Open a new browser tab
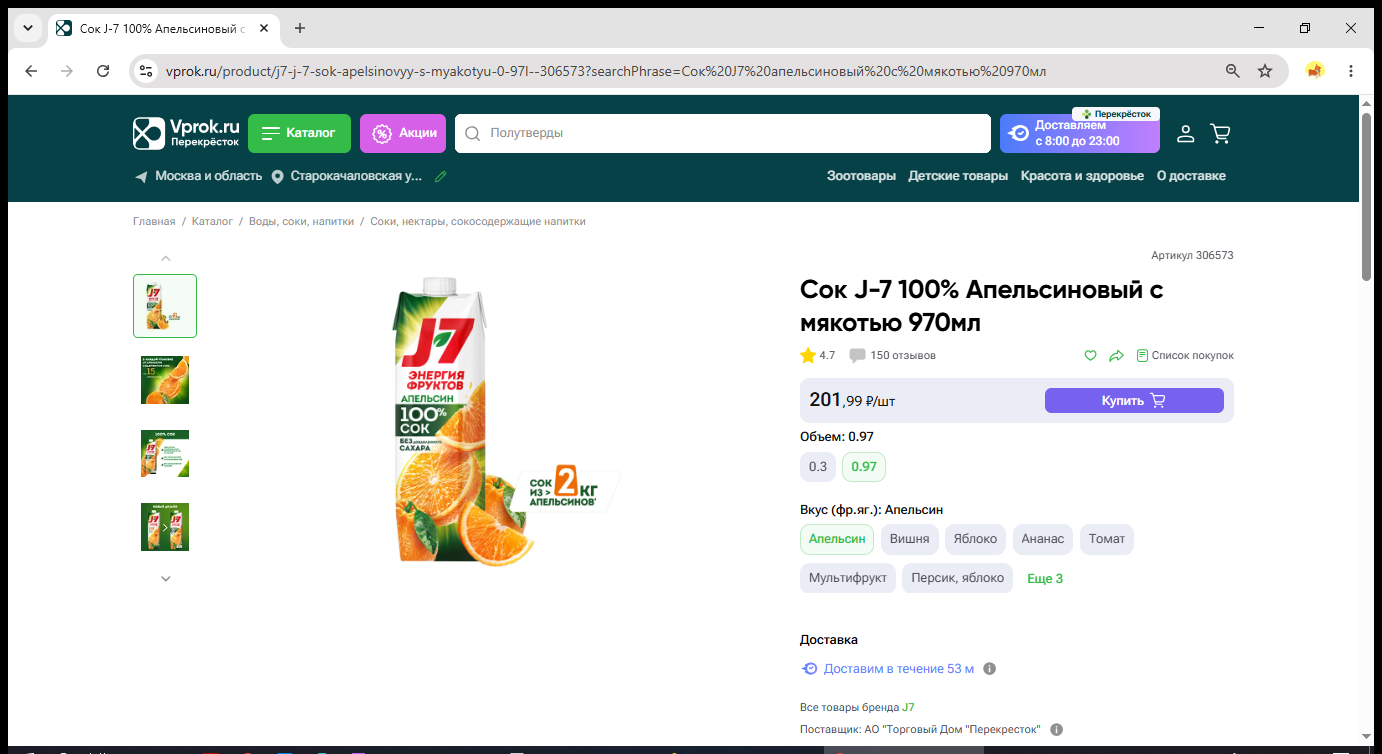This screenshot has height=754, width=1382. pos(300,28)
